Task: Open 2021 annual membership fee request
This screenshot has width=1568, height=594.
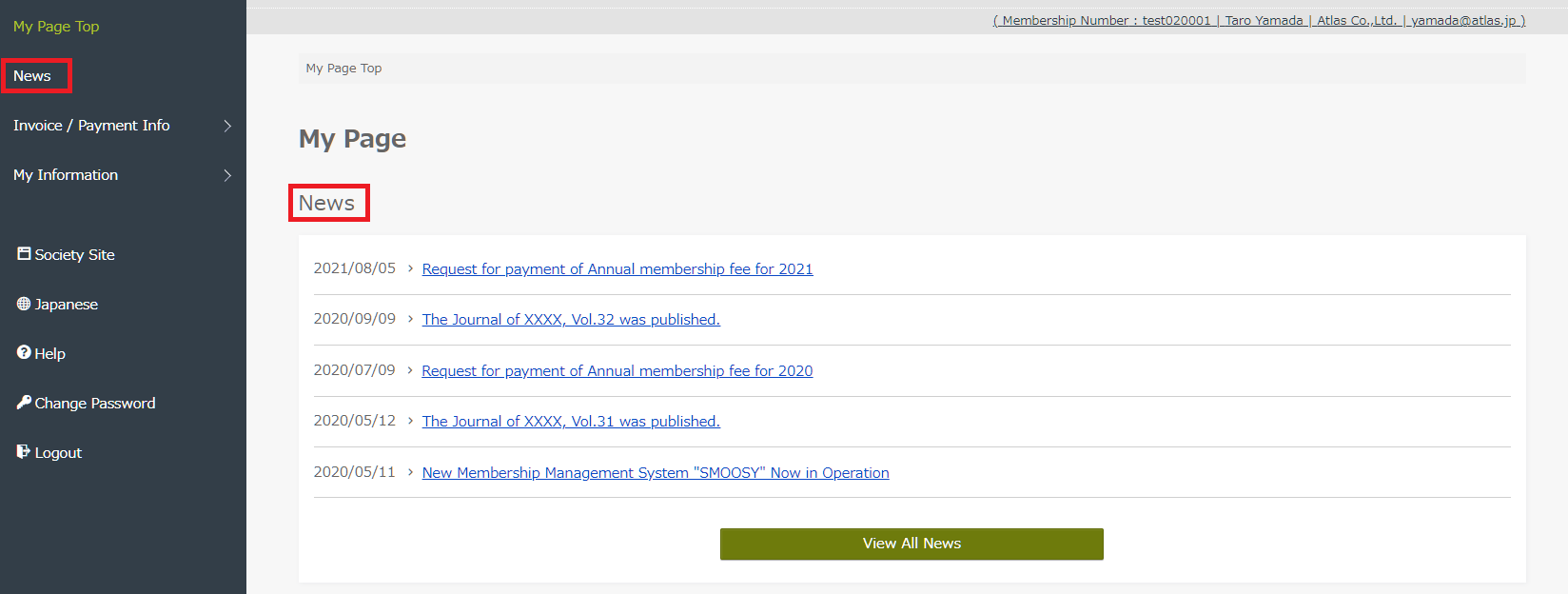Action: point(617,269)
